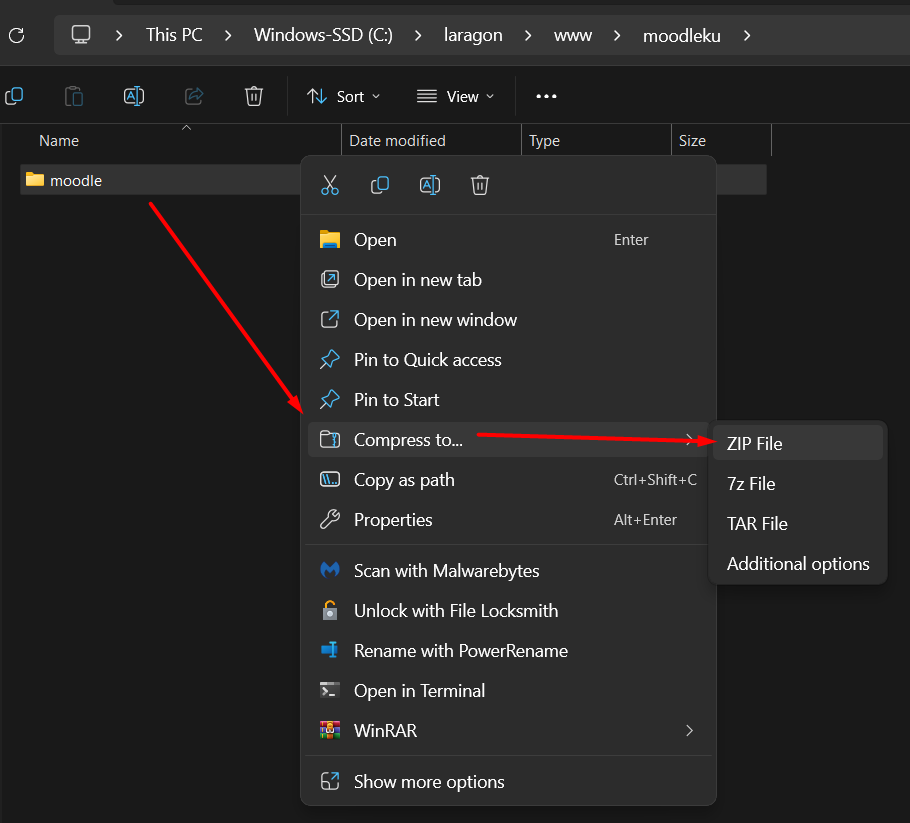This screenshot has height=823, width=910.
Task: Click the Copy icon in context menu
Action: (x=380, y=185)
